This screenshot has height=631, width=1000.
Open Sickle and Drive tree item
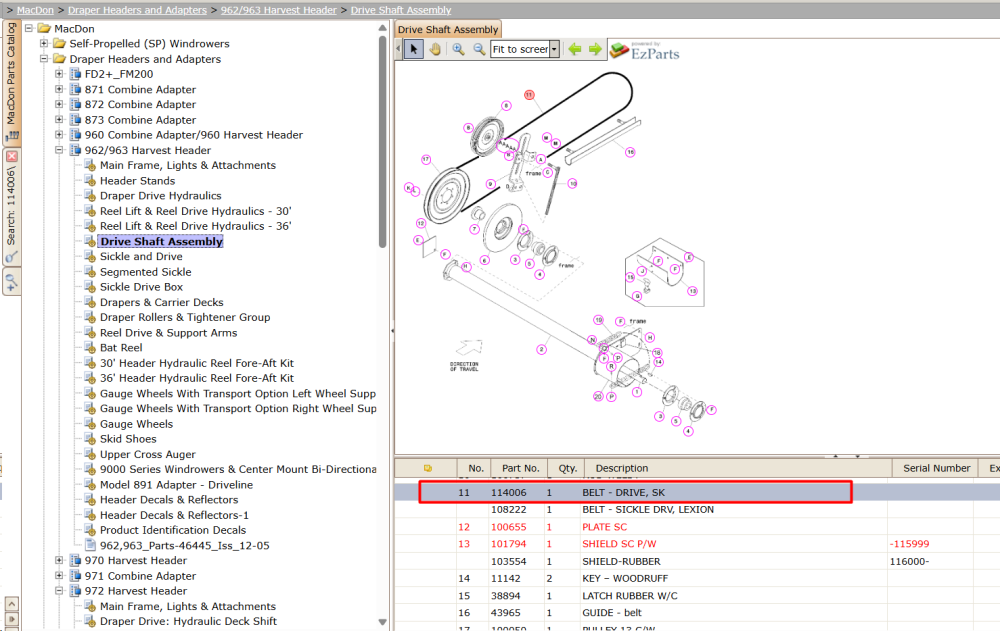click(x=141, y=256)
